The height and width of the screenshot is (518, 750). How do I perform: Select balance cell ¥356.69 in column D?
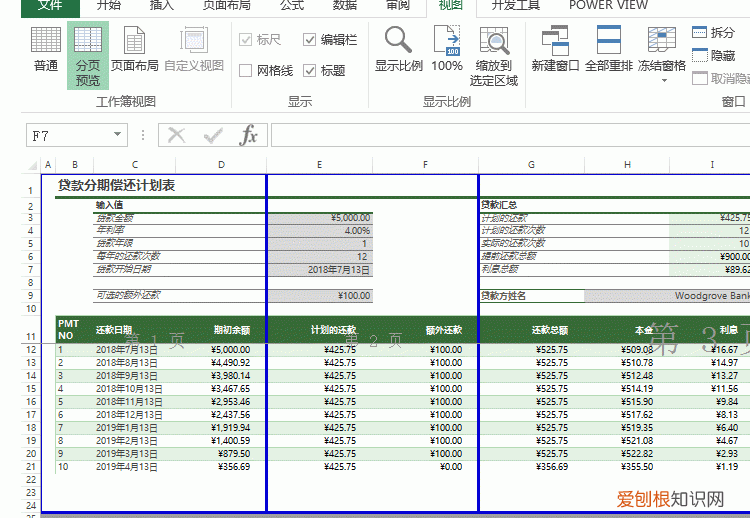point(234,467)
